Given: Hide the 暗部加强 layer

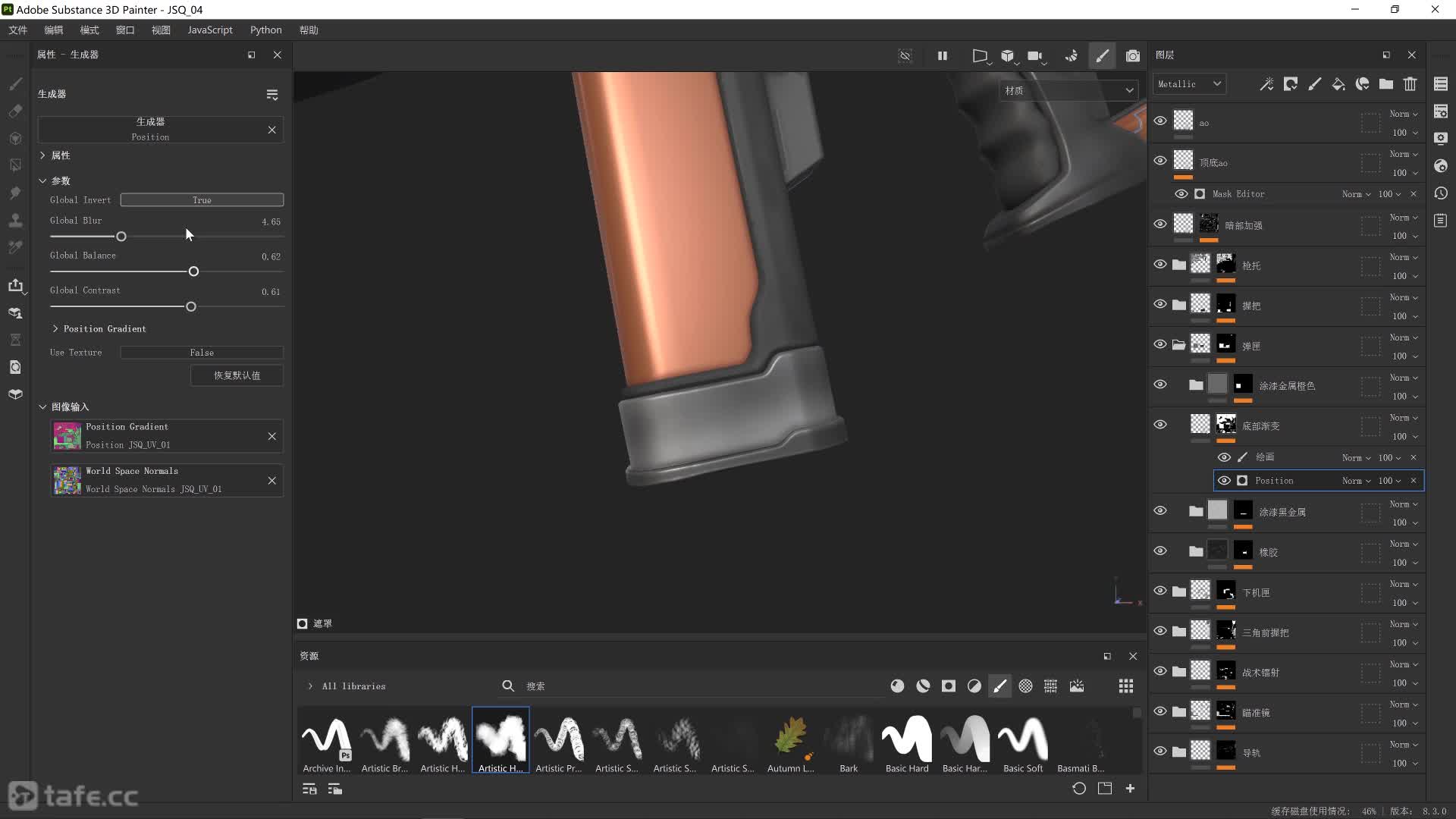Looking at the screenshot, I should (x=1160, y=224).
